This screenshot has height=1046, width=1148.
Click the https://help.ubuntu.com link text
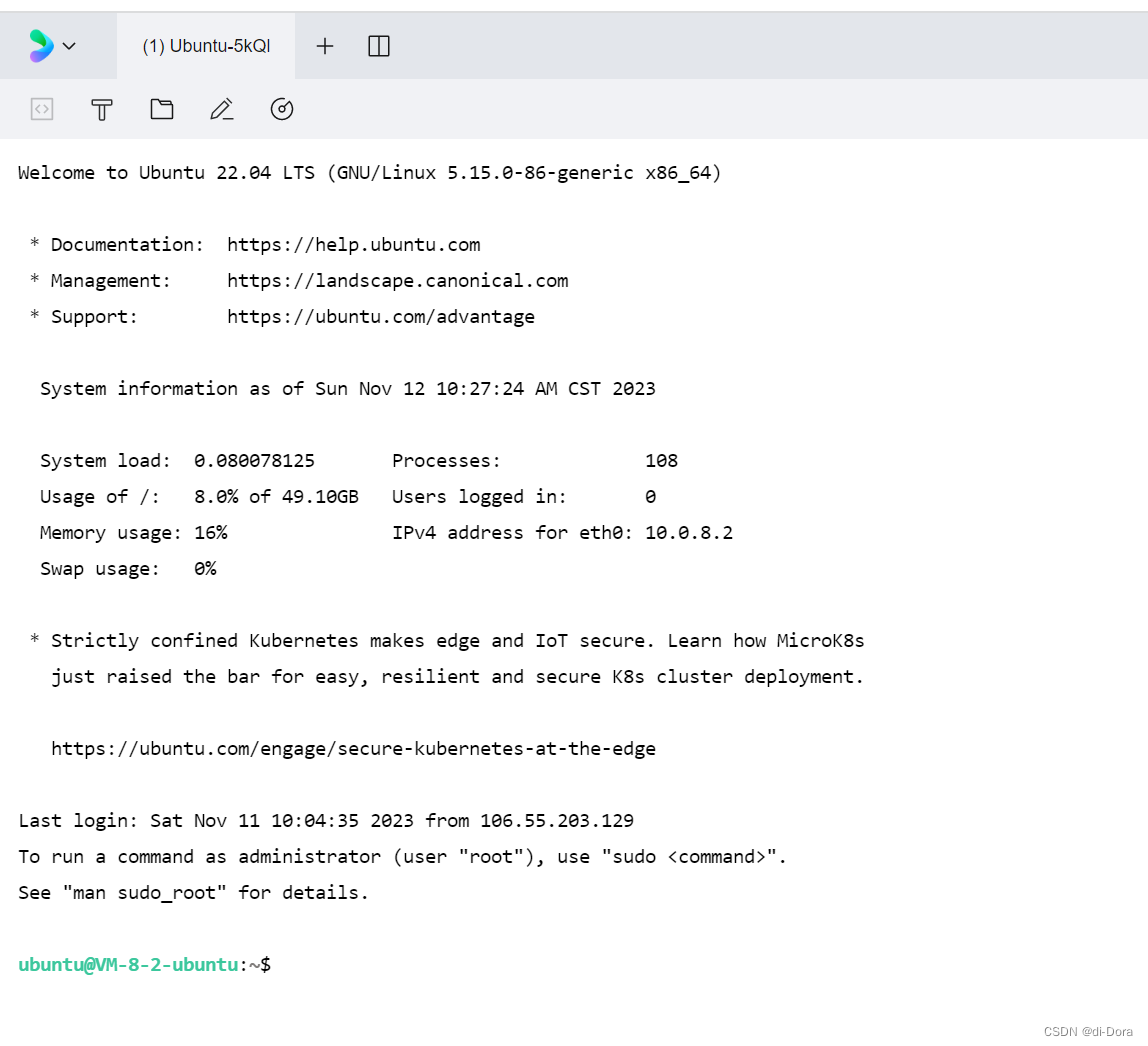(x=354, y=244)
